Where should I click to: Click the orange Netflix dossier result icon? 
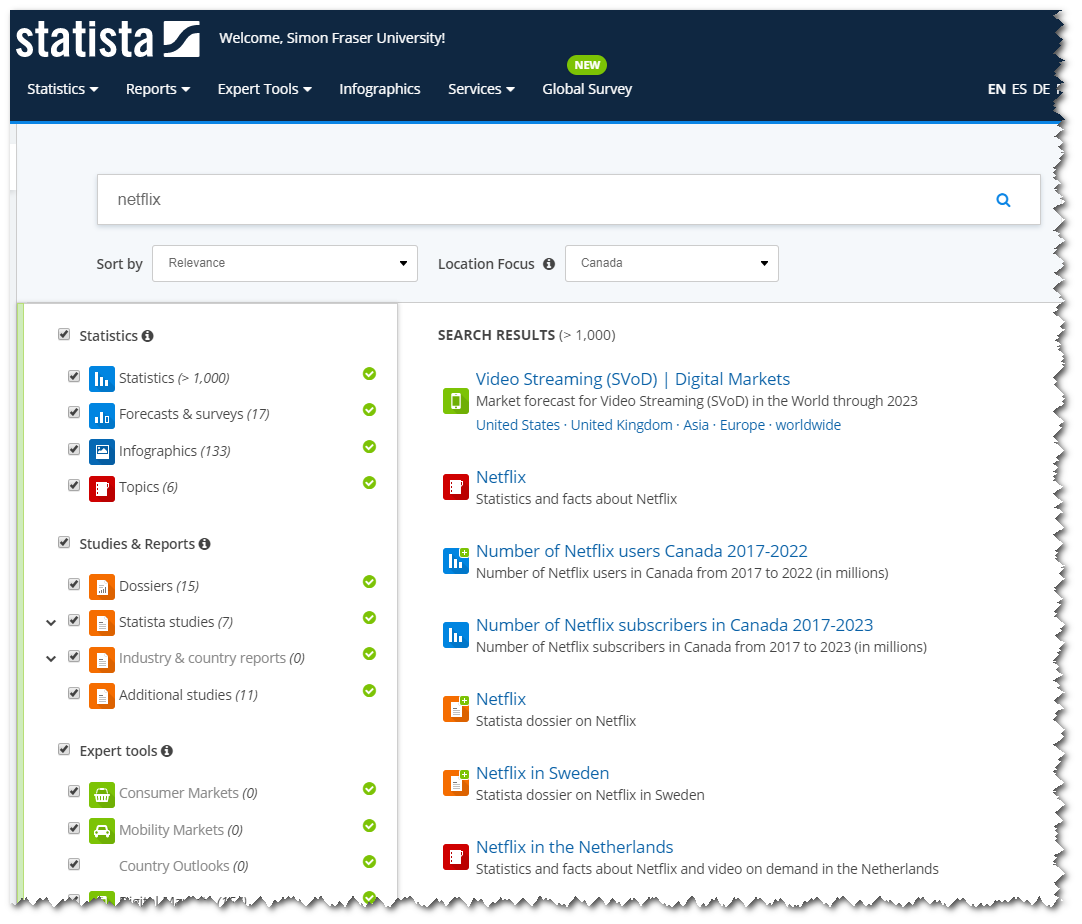(x=455, y=709)
